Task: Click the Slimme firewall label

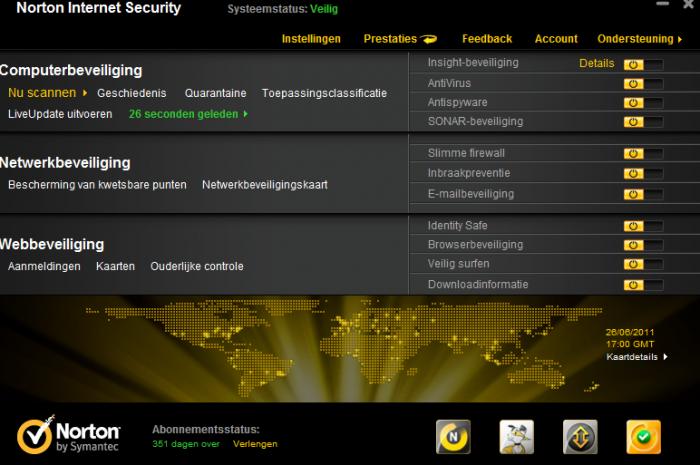Action: (466, 154)
